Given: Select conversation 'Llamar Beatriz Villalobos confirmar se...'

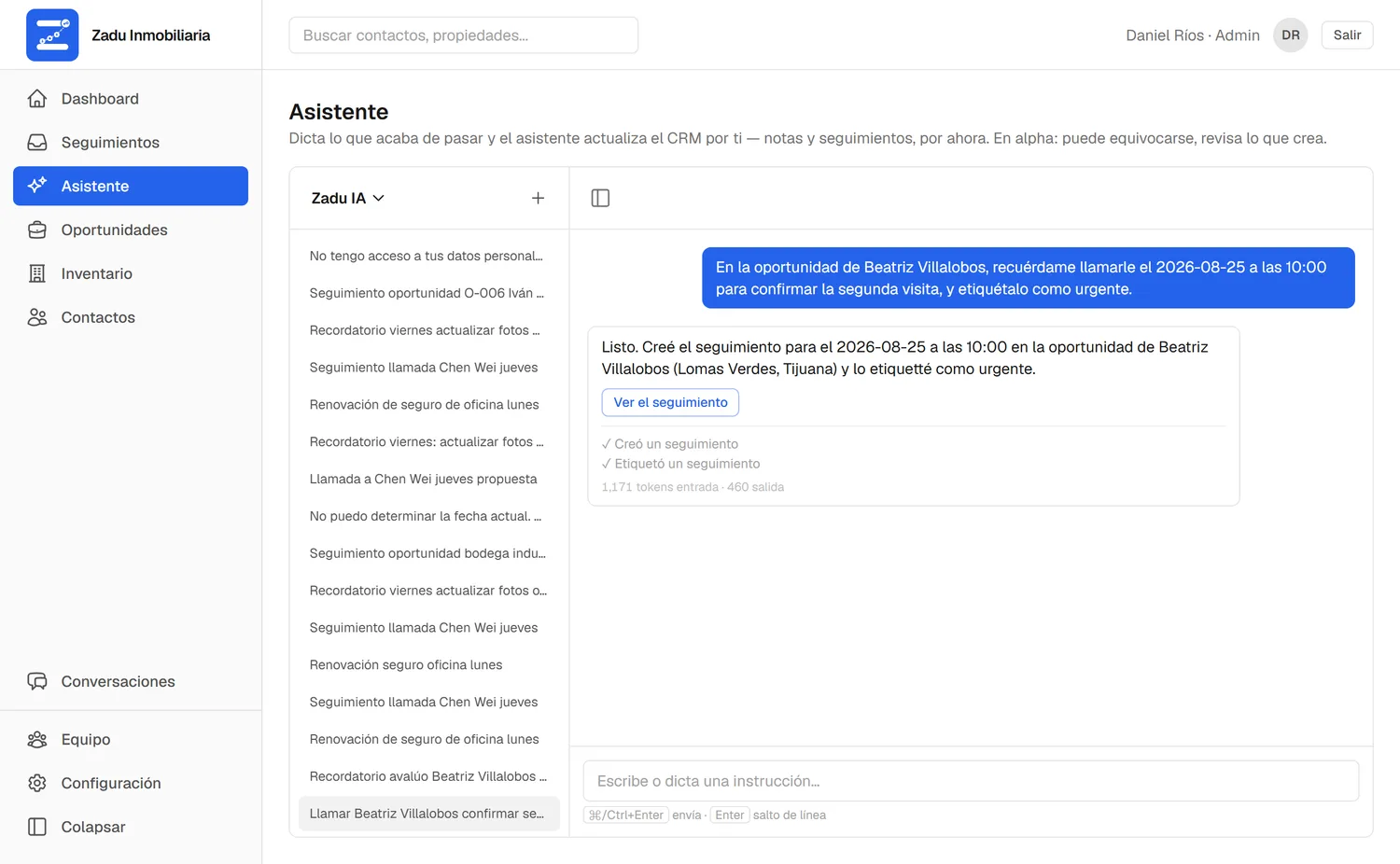Looking at the screenshot, I should coord(429,814).
